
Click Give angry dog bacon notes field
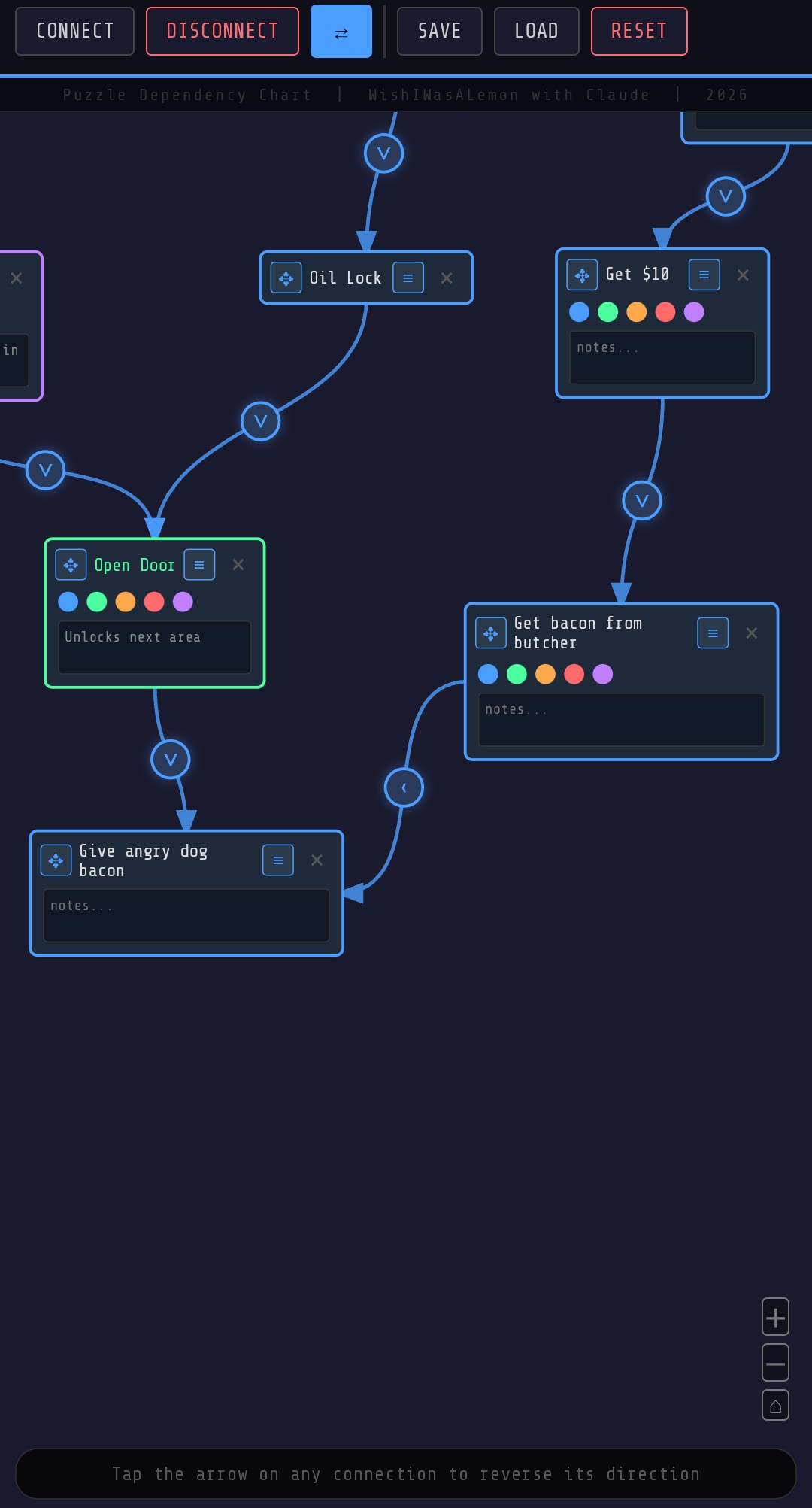(x=186, y=915)
